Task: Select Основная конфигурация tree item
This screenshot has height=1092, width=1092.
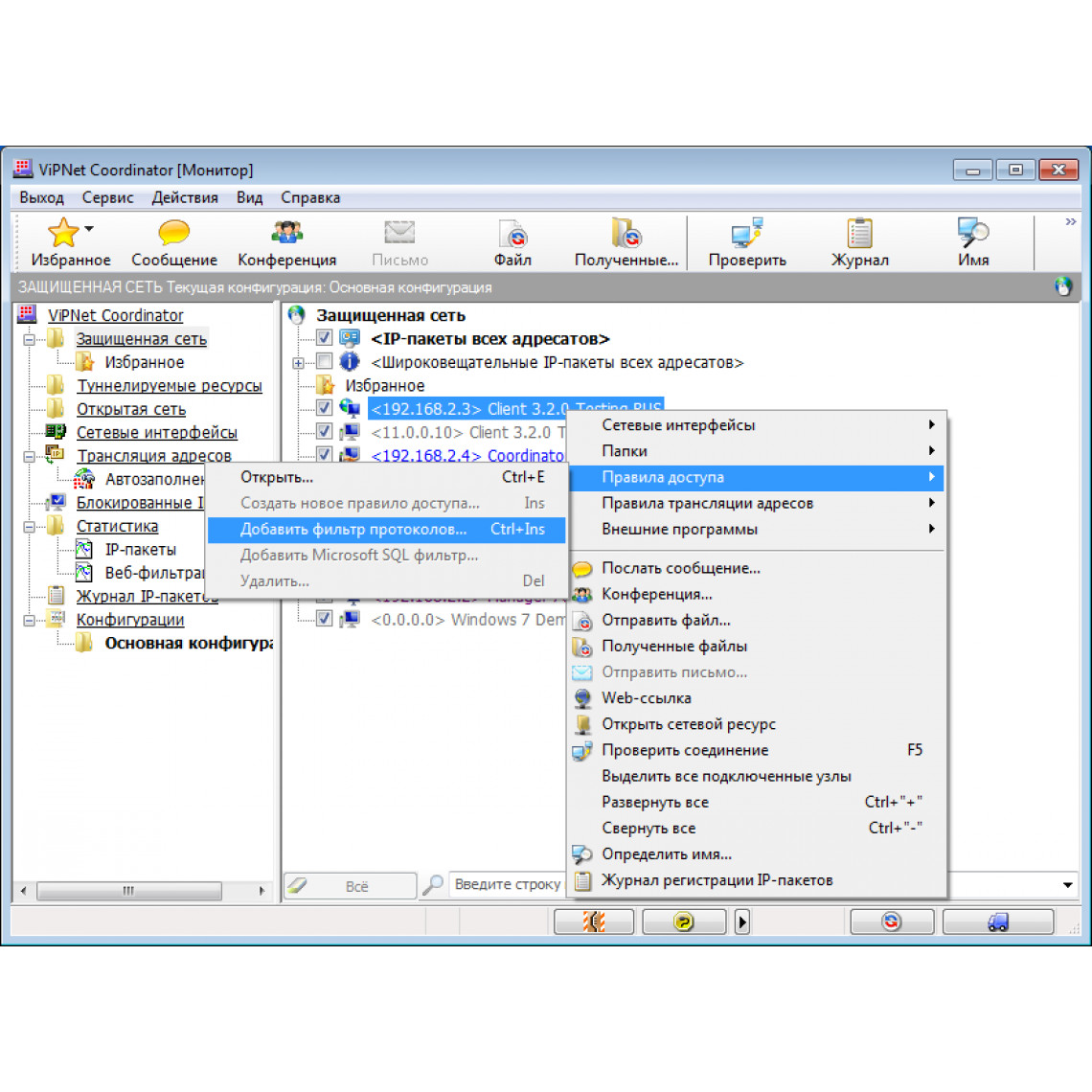Action: click(x=188, y=643)
